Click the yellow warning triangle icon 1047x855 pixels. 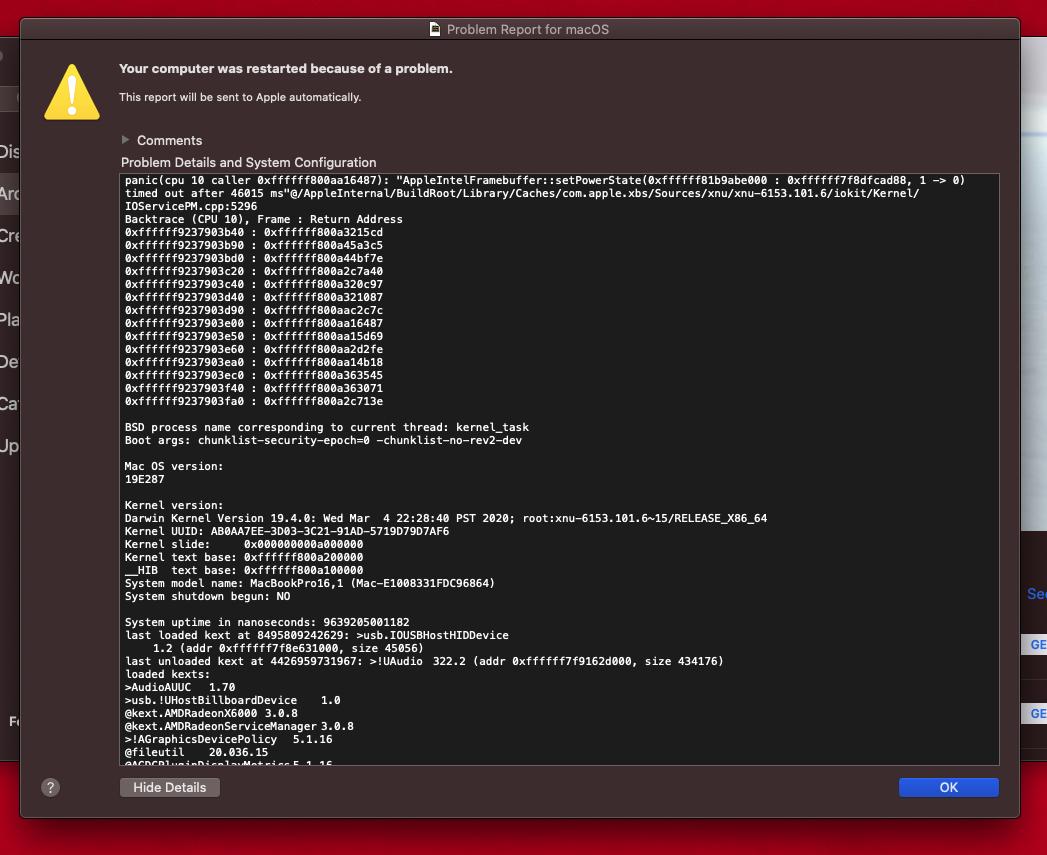click(x=72, y=92)
